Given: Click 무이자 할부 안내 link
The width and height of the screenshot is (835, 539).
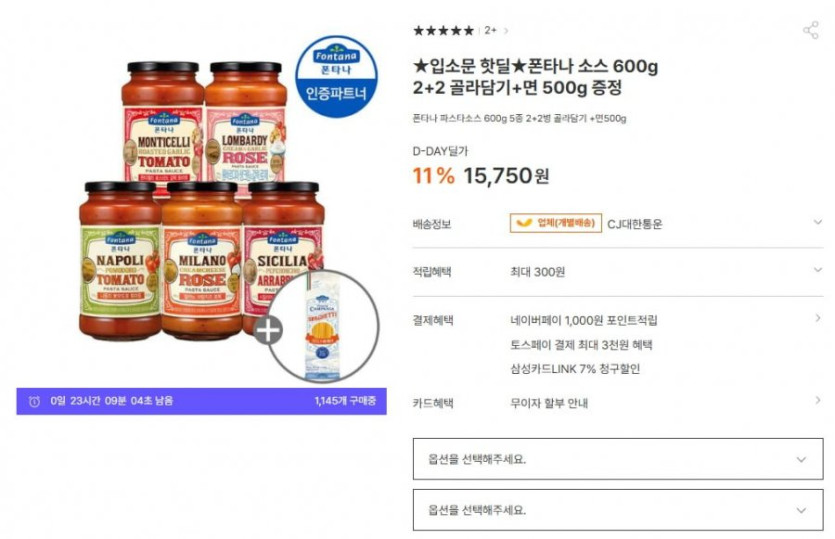Looking at the screenshot, I should (x=549, y=403).
